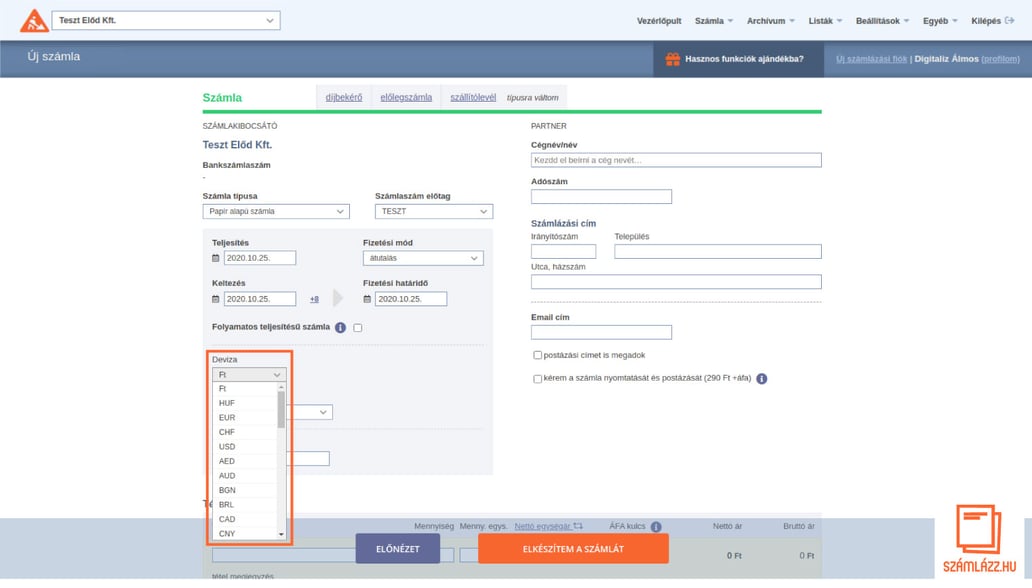Click info icon next to ÁFA kulcs

click(656, 527)
